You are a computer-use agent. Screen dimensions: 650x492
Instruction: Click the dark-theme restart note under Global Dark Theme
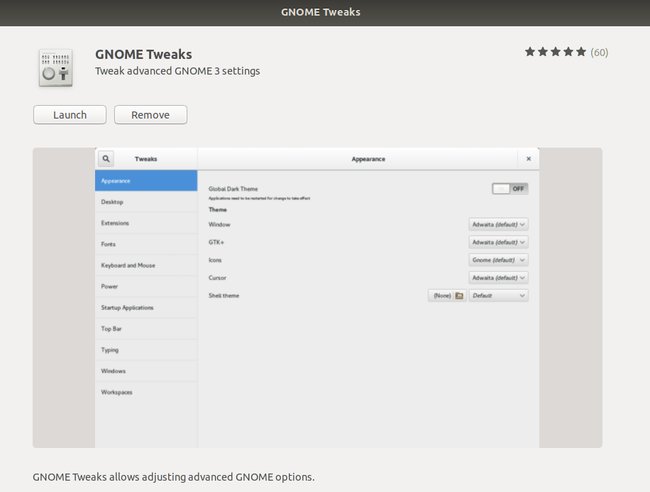point(259,198)
